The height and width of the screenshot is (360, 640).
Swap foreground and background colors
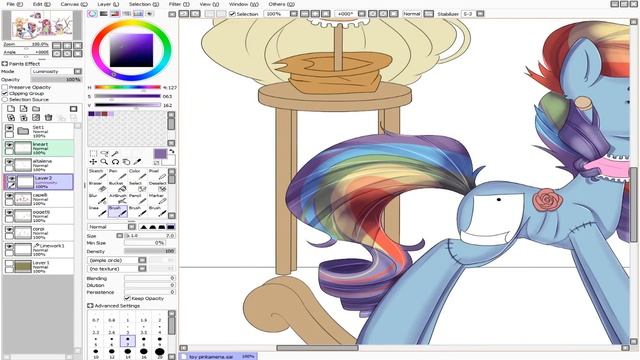coord(172,151)
